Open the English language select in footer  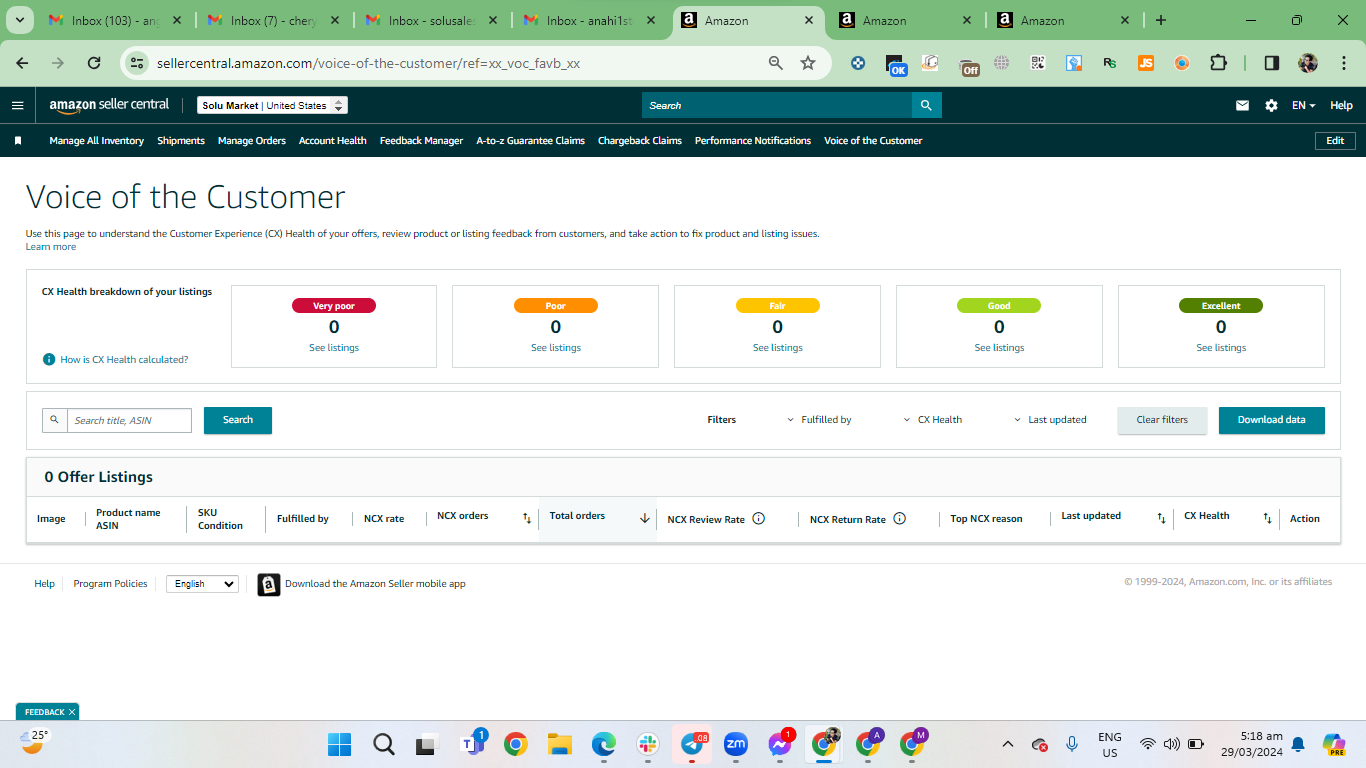coord(202,584)
